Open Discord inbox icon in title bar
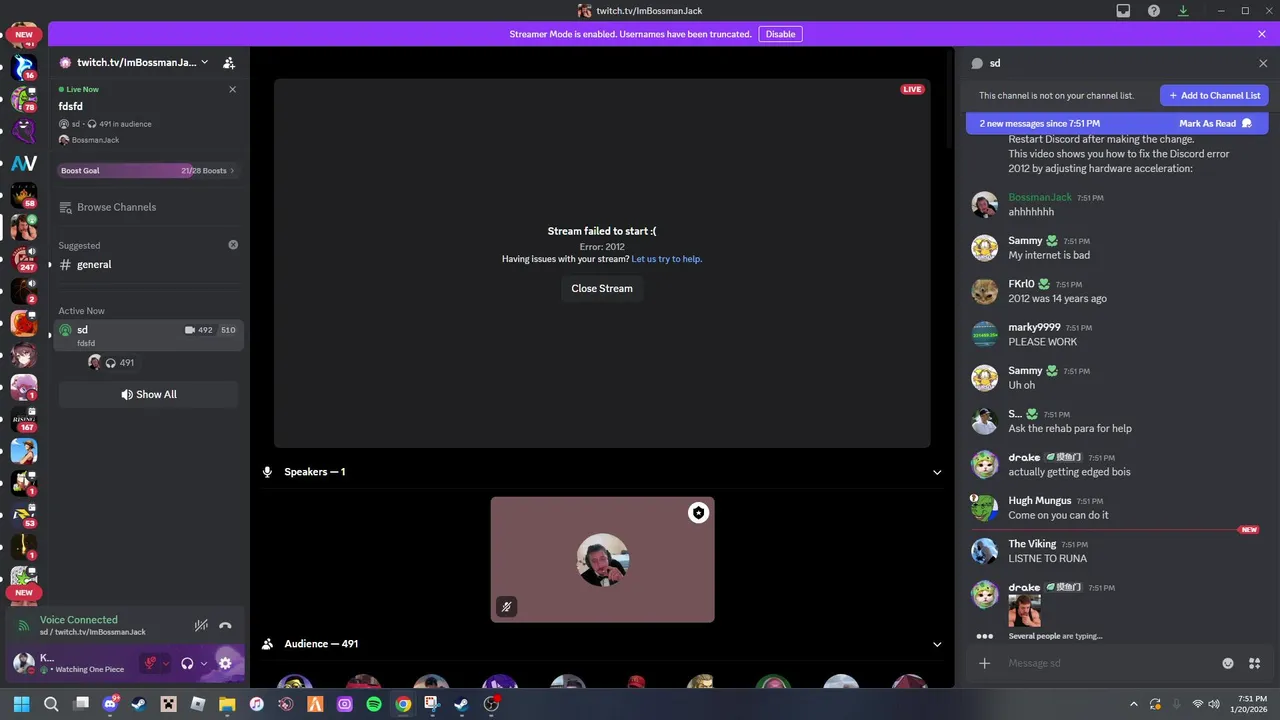Image resolution: width=1280 pixels, height=720 pixels. 1123,11
